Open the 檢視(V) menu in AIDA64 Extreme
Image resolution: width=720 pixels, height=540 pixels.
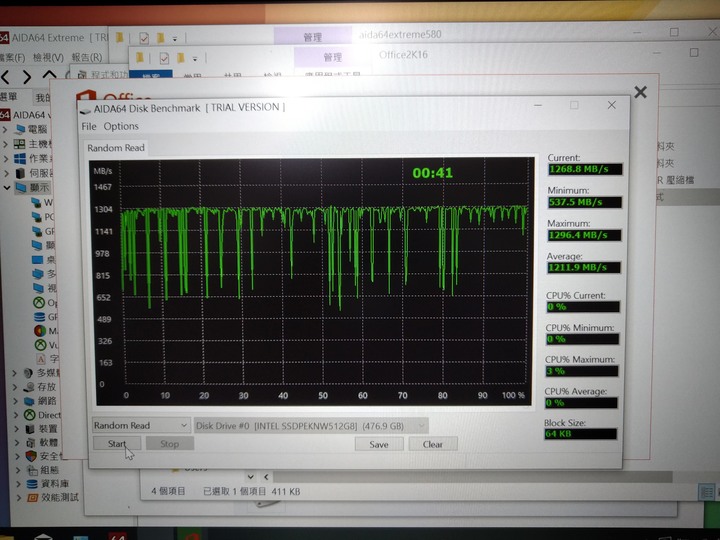(x=48, y=58)
